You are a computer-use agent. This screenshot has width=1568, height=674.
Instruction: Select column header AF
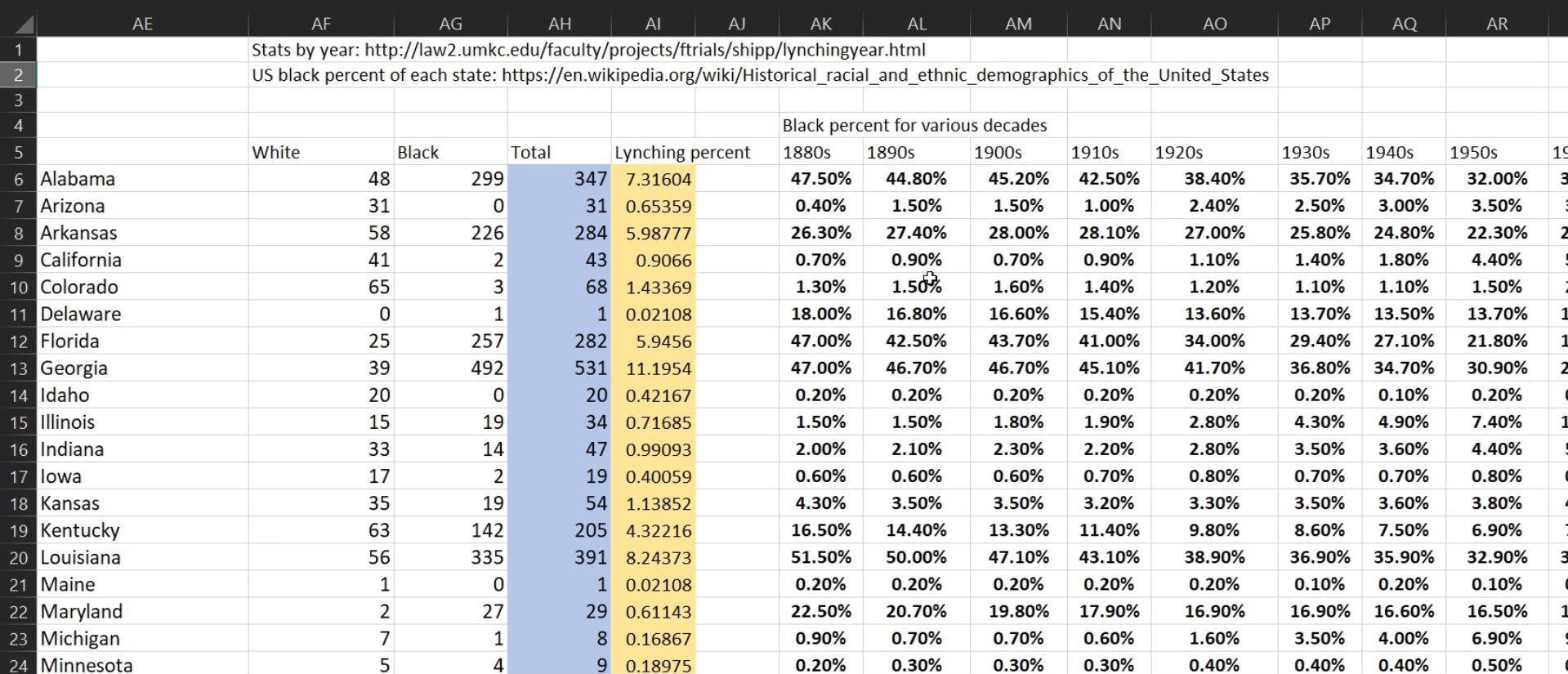coord(321,24)
